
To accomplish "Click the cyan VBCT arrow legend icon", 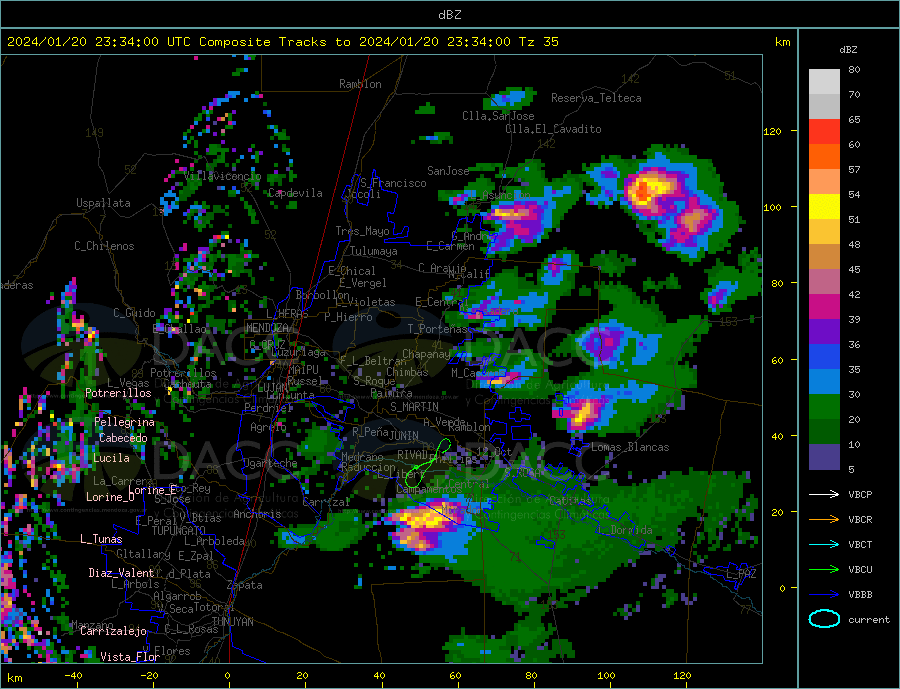I will coord(824,544).
